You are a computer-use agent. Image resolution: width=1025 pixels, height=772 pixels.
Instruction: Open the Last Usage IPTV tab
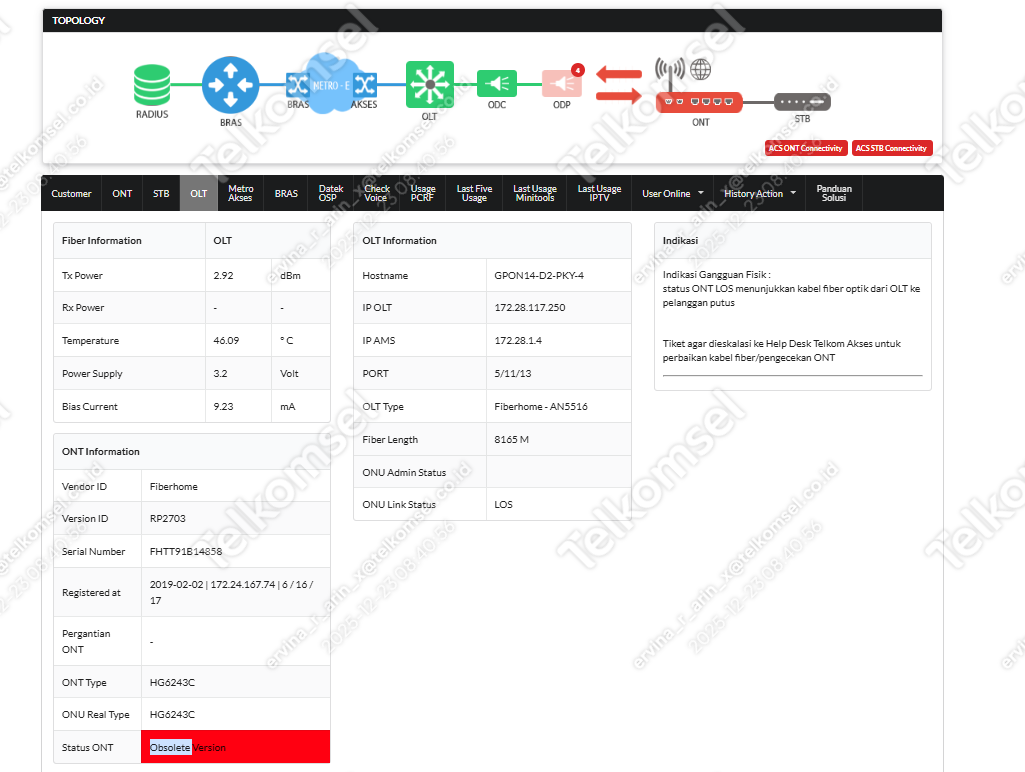(x=599, y=193)
